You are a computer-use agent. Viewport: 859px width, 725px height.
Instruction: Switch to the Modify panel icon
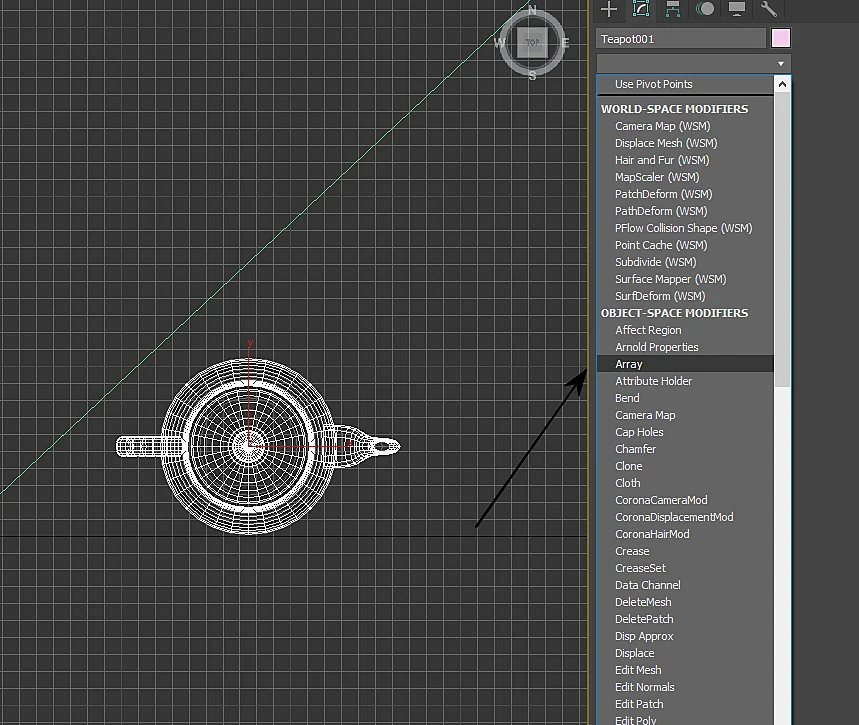(640, 9)
